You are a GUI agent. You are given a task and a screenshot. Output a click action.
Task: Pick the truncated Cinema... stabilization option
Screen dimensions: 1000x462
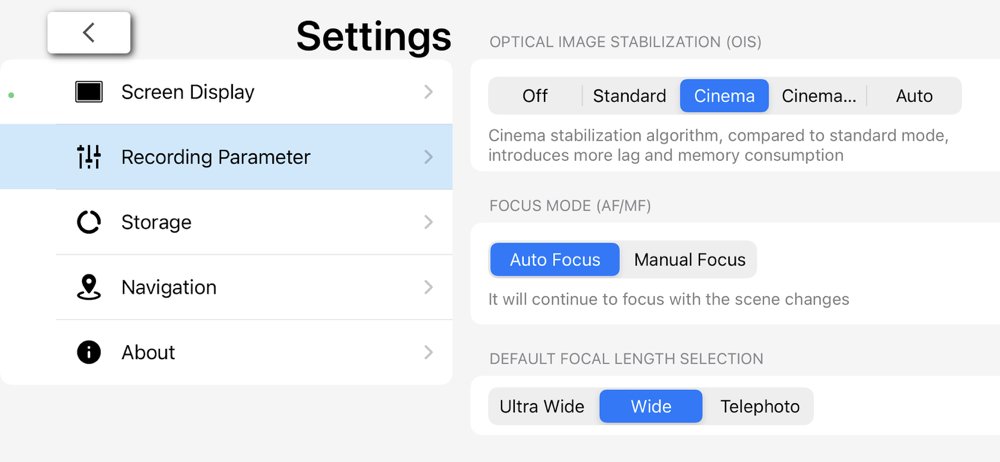coord(818,96)
